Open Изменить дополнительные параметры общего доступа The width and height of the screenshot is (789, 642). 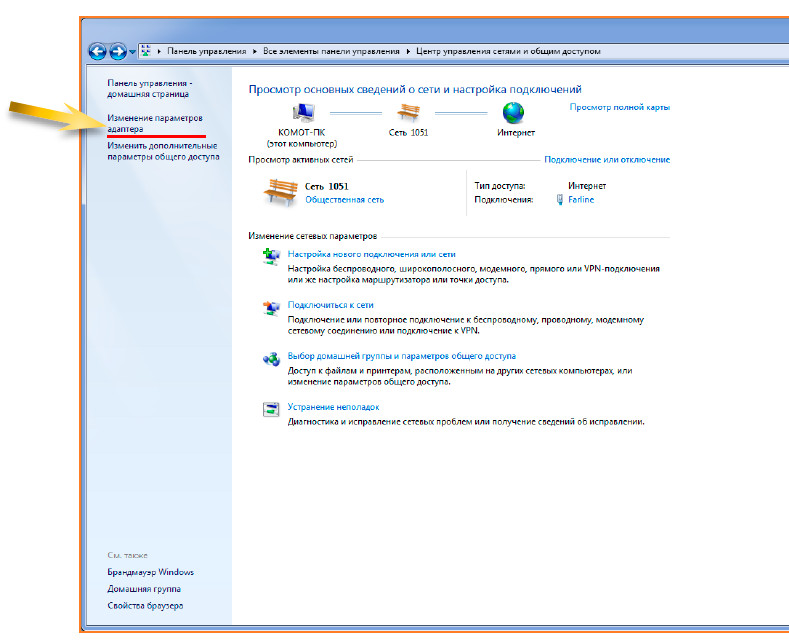point(162,151)
